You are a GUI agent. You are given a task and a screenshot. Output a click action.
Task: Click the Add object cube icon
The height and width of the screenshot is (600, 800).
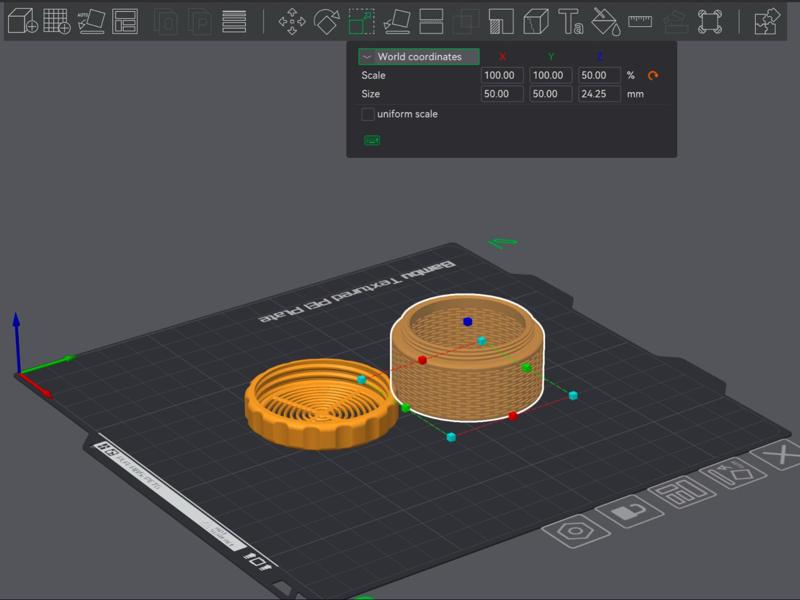tap(22, 20)
